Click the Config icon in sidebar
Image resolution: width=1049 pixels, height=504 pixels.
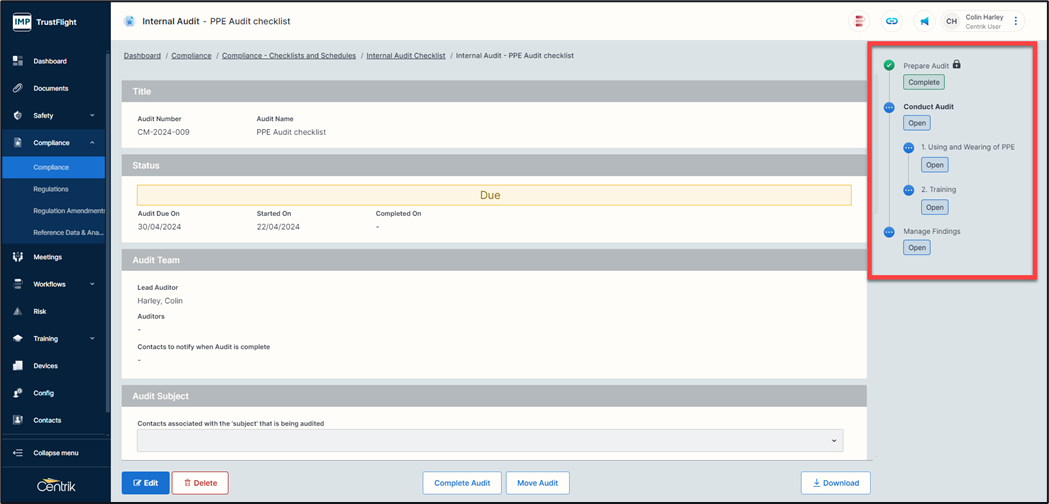pyautogui.click(x=18, y=393)
